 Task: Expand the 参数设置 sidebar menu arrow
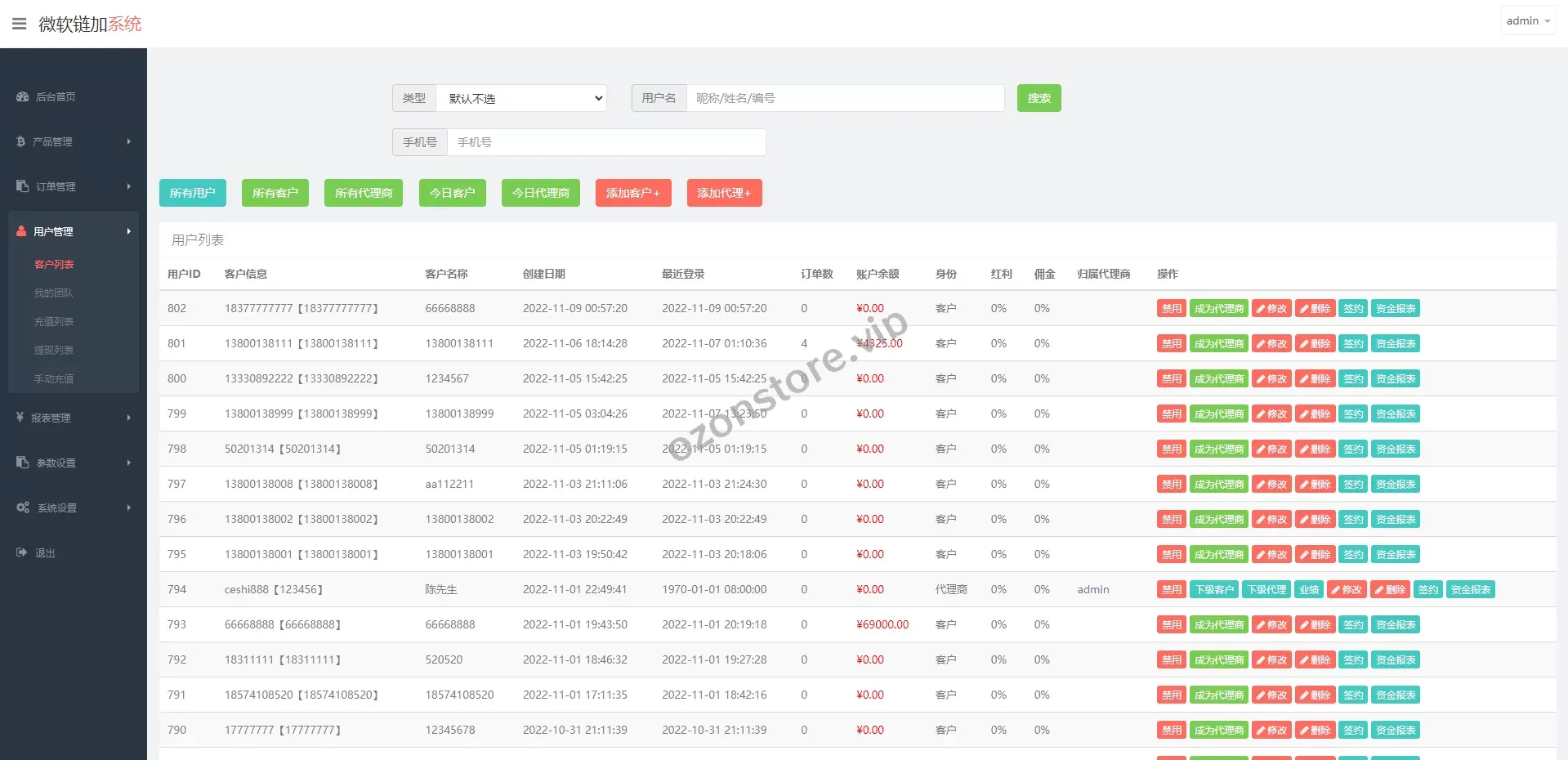point(128,463)
